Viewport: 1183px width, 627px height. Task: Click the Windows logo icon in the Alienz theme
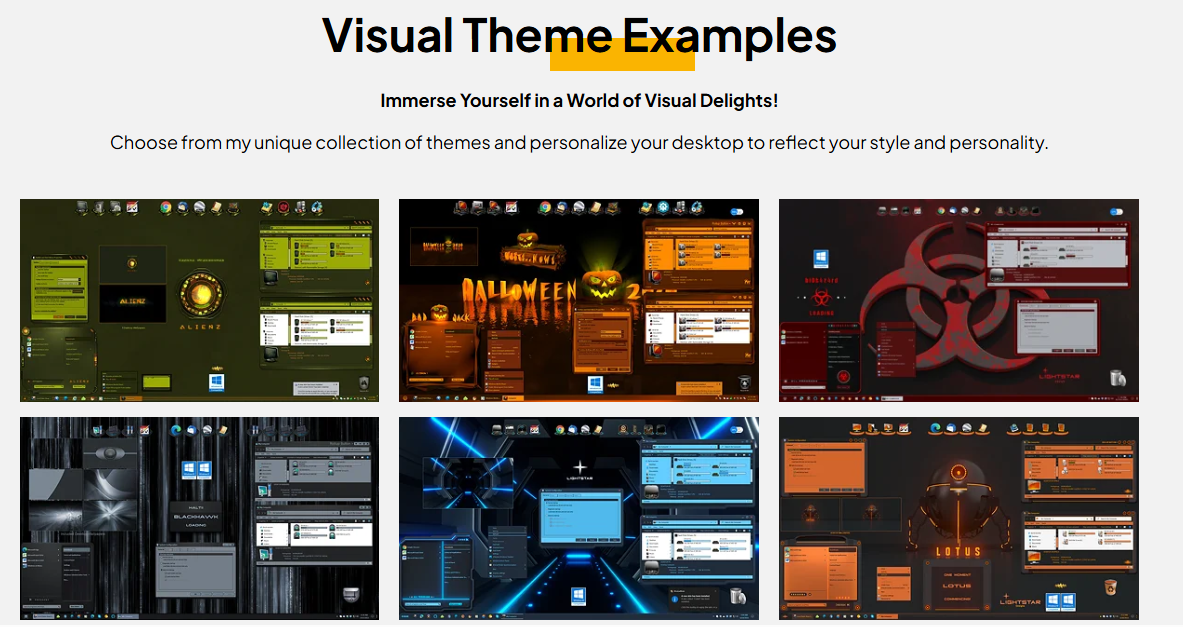pyautogui.click(x=215, y=382)
